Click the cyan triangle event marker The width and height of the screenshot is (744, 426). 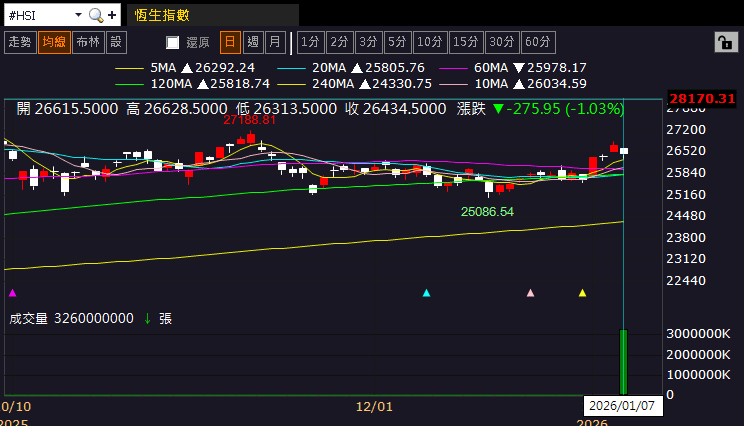pyautogui.click(x=426, y=293)
